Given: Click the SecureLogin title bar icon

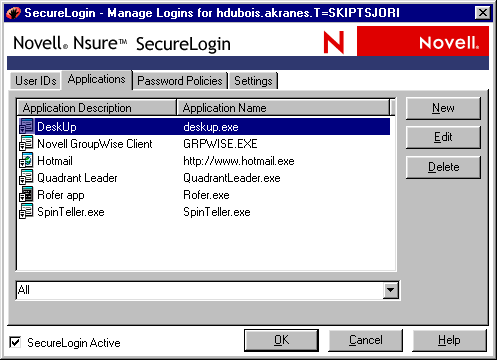Looking at the screenshot, I should [x=14, y=13].
